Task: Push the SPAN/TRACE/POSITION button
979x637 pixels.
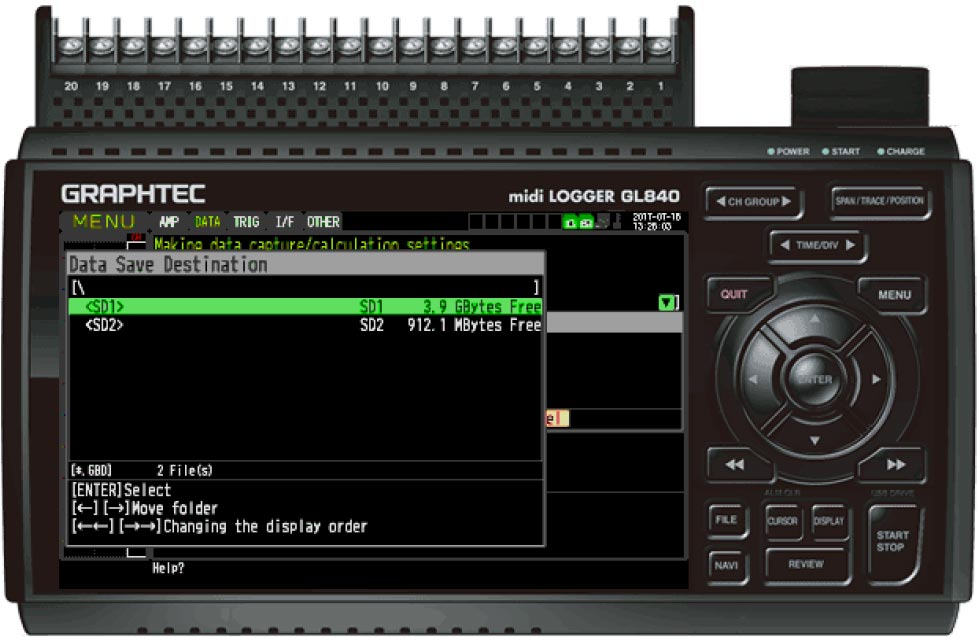Action: pyautogui.click(x=879, y=200)
